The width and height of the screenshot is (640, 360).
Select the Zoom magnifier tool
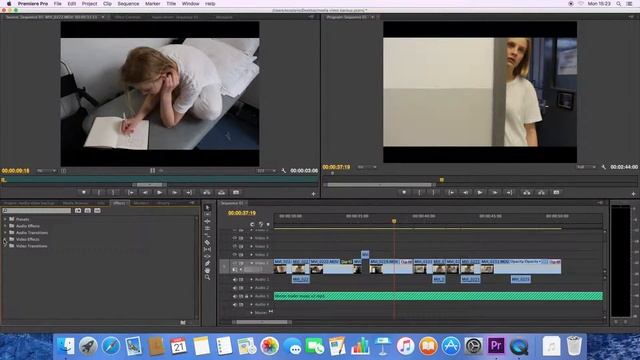pyautogui.click(x=207, y=277)
